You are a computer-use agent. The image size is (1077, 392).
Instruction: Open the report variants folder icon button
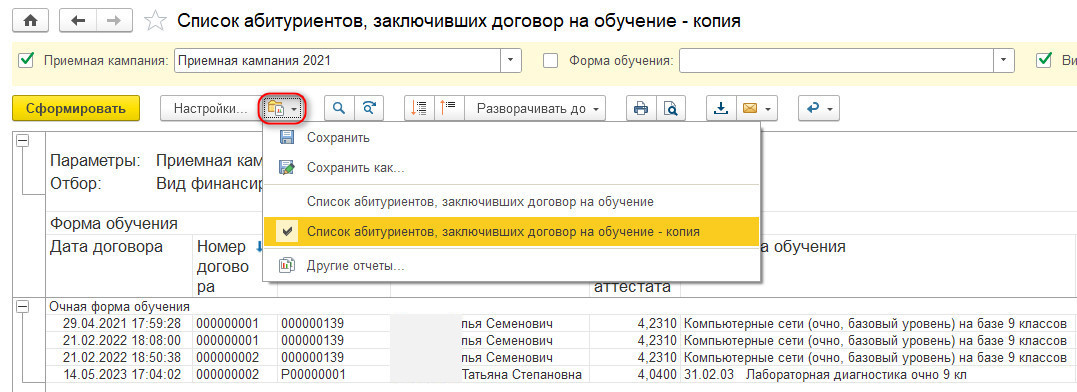pyautogui.click(x=282, y=108)
